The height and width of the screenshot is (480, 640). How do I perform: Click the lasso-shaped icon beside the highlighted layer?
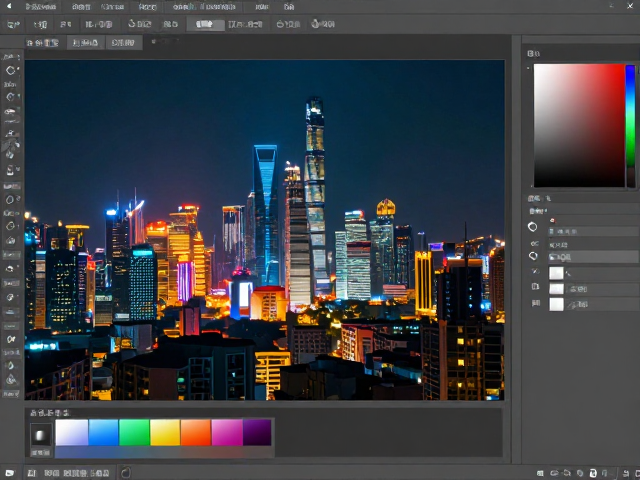coord(533,256)
